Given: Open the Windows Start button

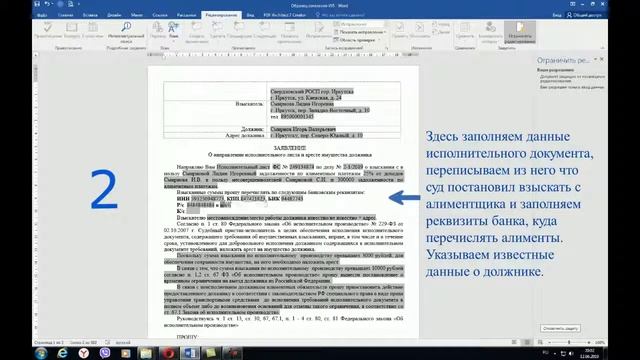Looking at the screenshot, I should [x=41, y=353].
